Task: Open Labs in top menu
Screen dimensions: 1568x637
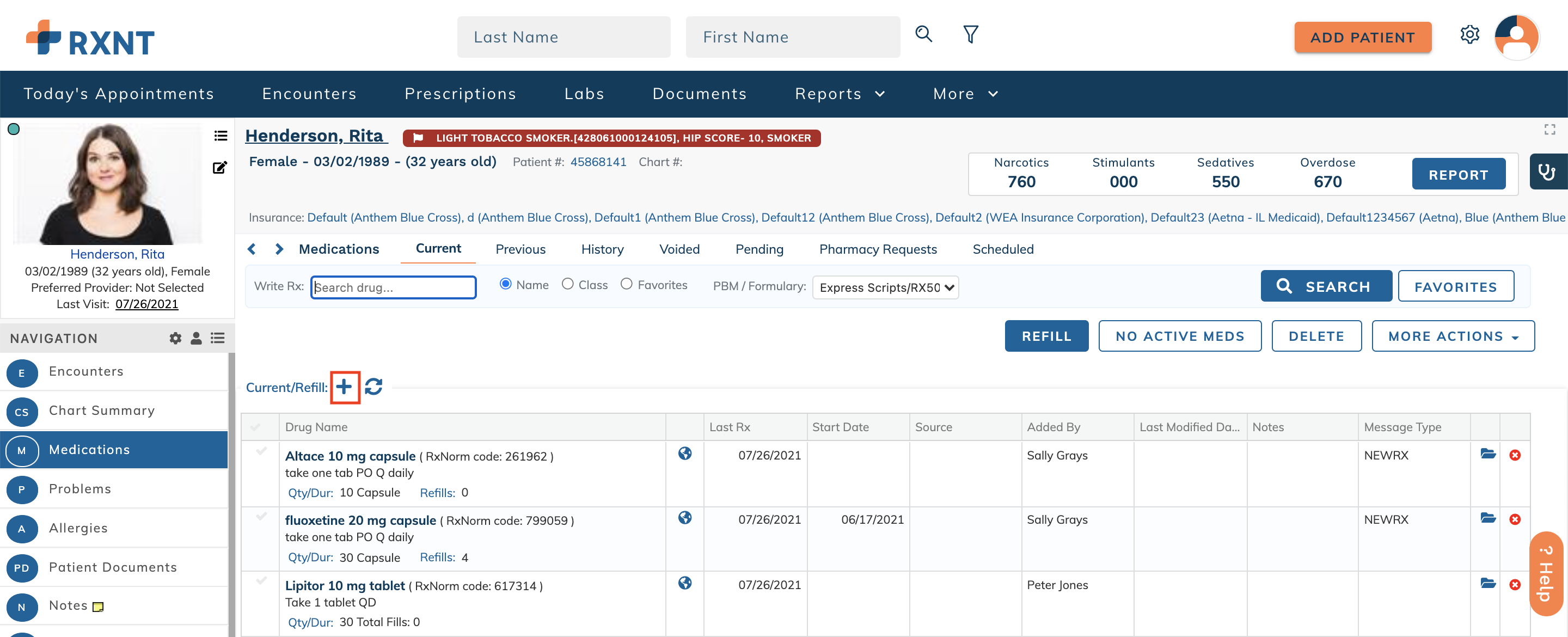Action: pyautogui.click(x=584, y=94)
